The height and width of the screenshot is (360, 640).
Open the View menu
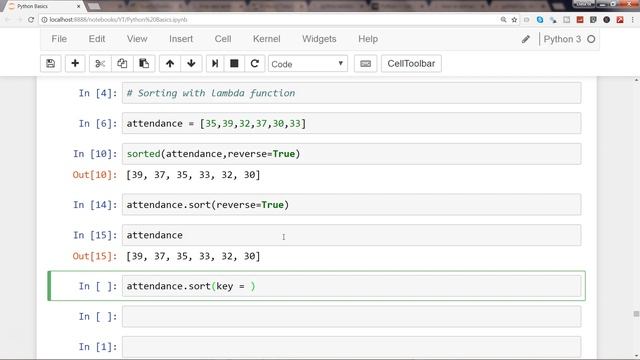pyautogui.click(x=137, y=39)
